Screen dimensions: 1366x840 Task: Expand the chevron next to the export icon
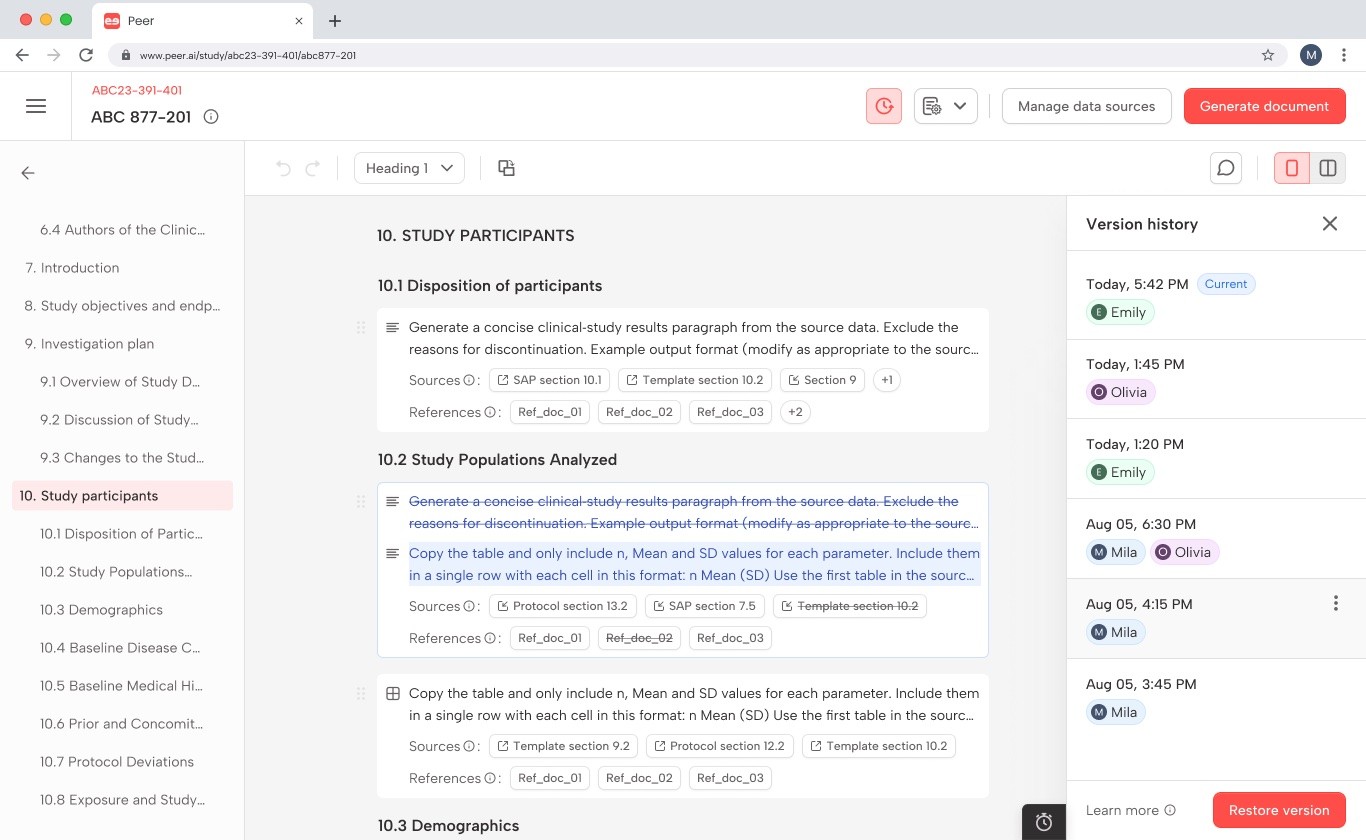[960, 105]
